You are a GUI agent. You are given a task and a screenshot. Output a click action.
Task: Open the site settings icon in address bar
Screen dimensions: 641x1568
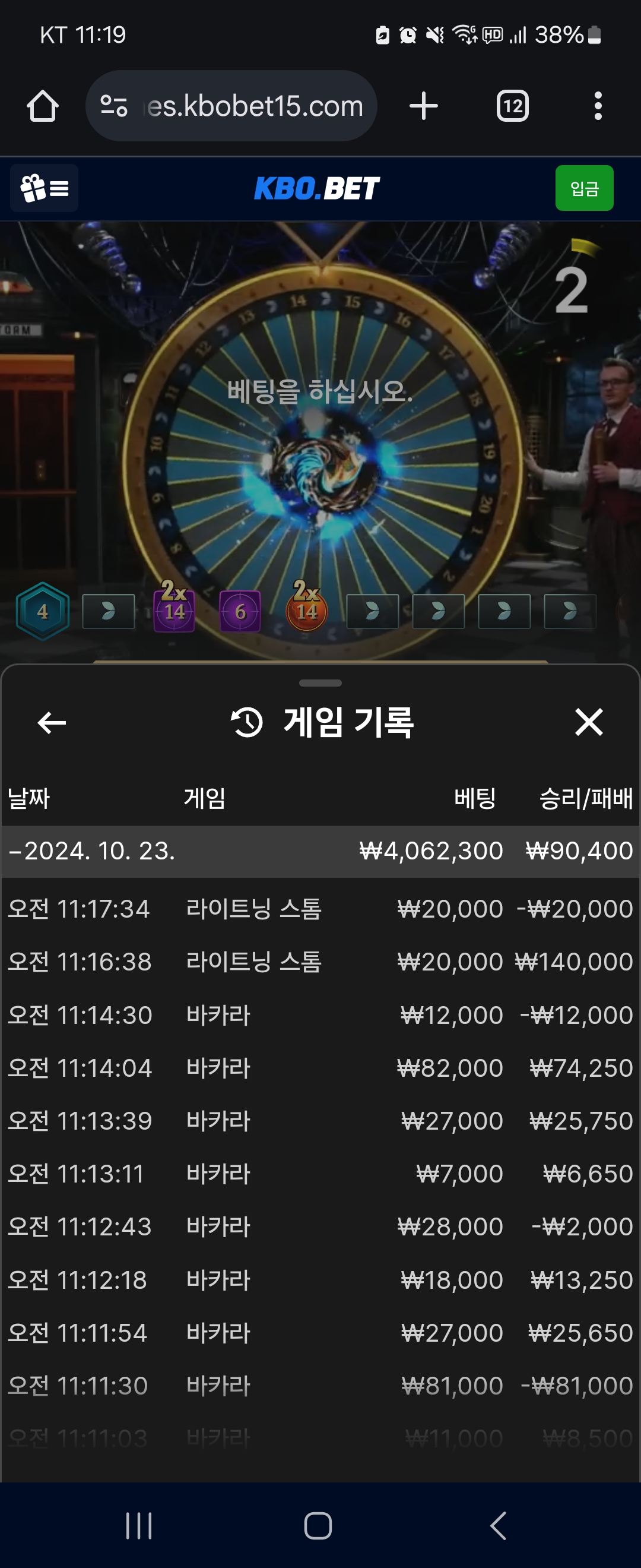(x=114, y=106)
